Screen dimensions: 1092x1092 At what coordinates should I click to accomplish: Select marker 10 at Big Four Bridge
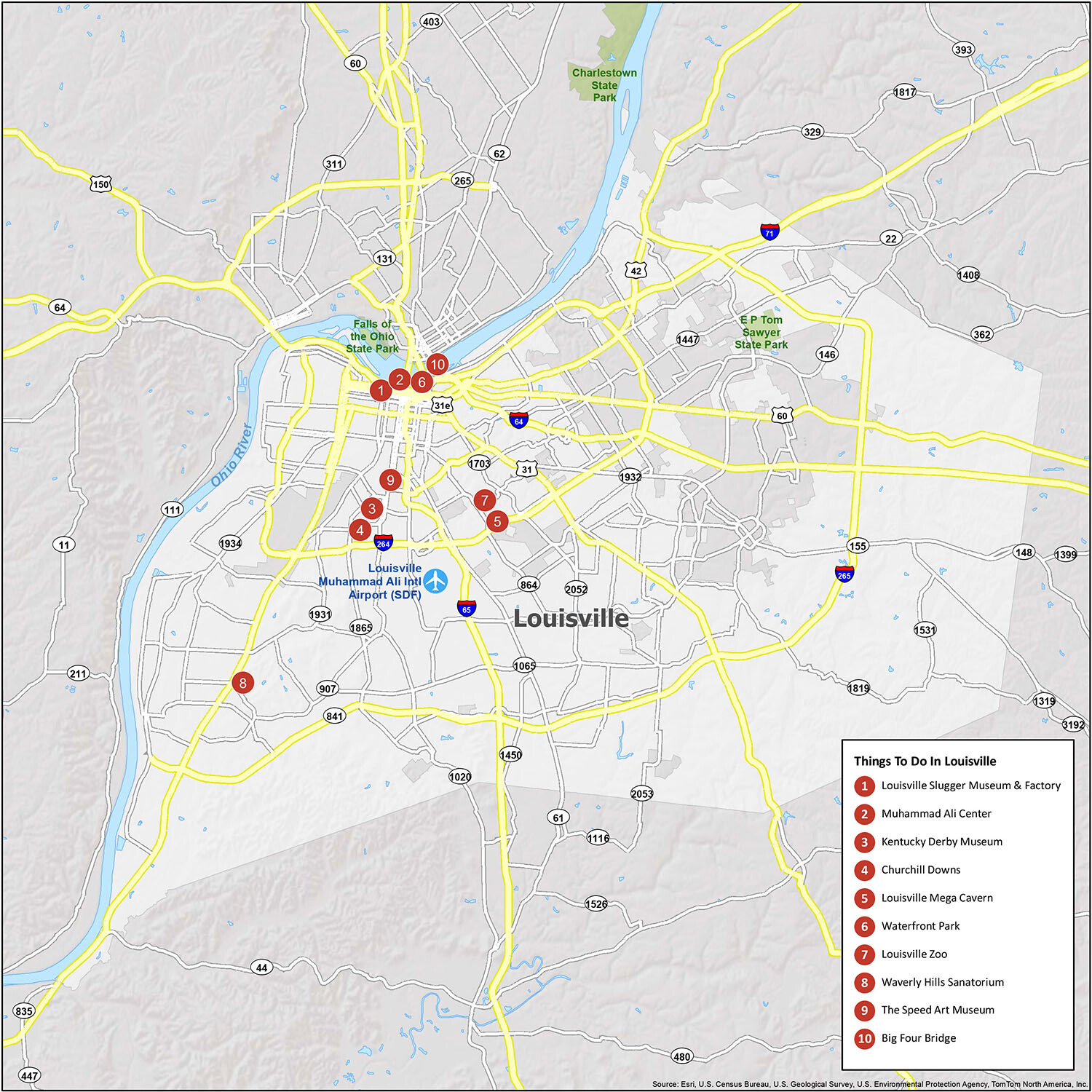coord(438,363)
